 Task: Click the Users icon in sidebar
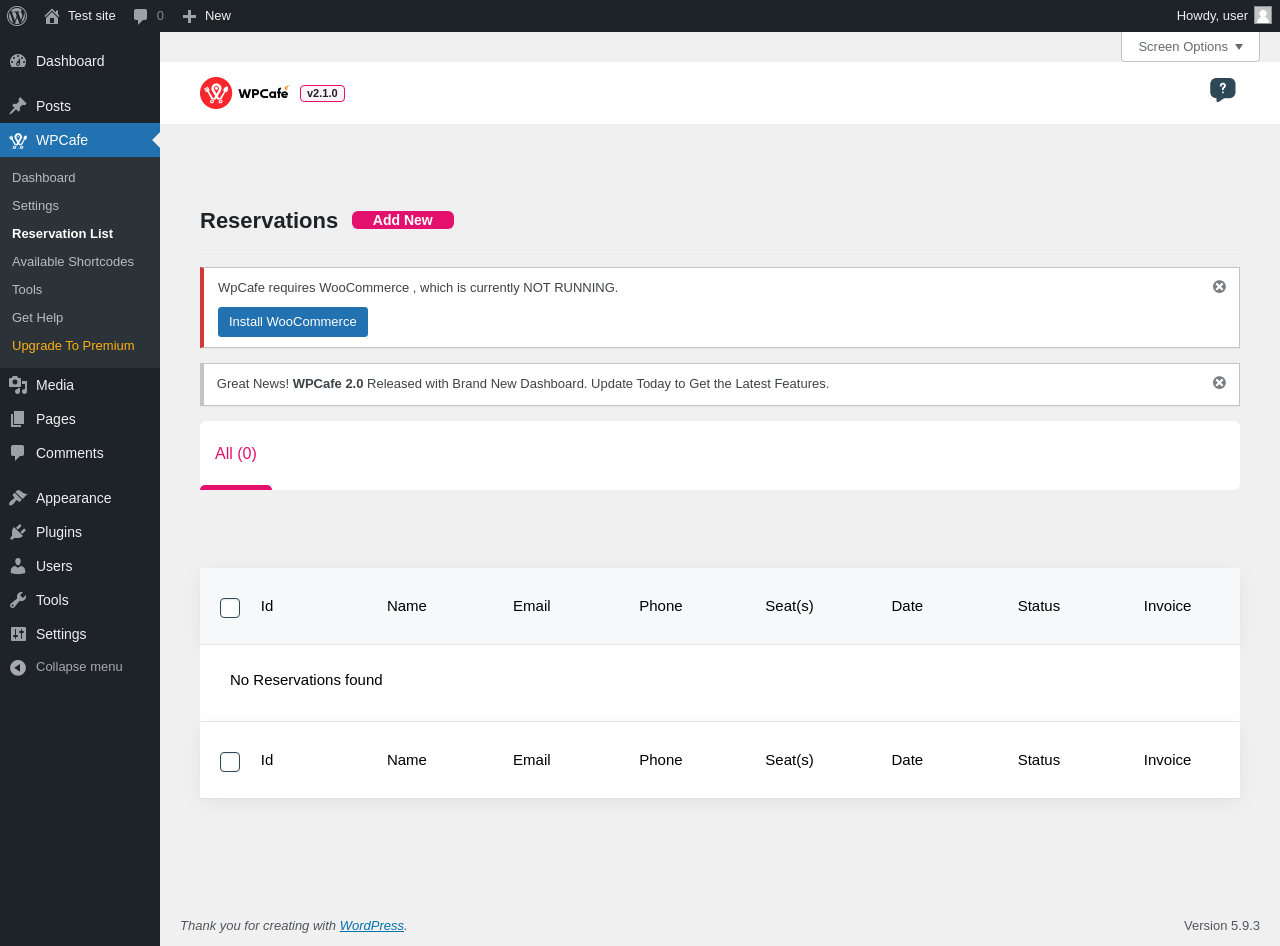(x=18, y=566)
